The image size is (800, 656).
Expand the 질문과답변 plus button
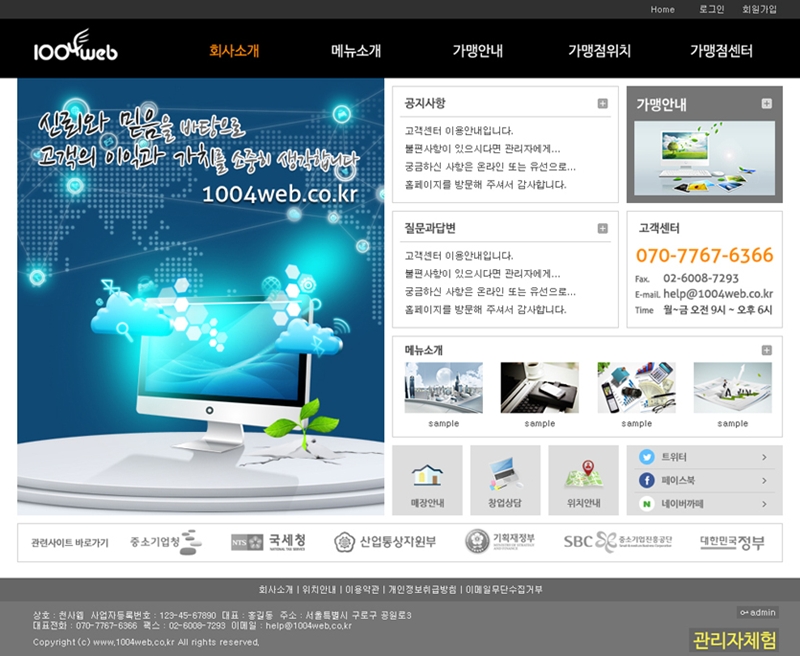point(602,228)
